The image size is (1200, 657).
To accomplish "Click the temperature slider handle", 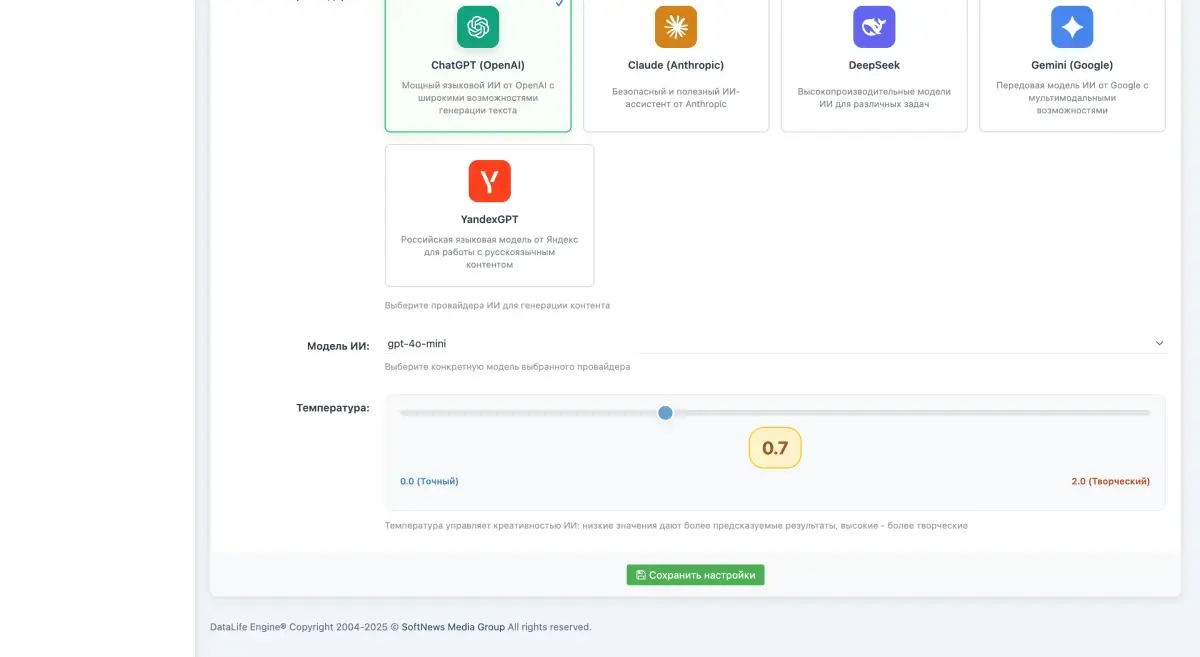I will coord(665,412).
